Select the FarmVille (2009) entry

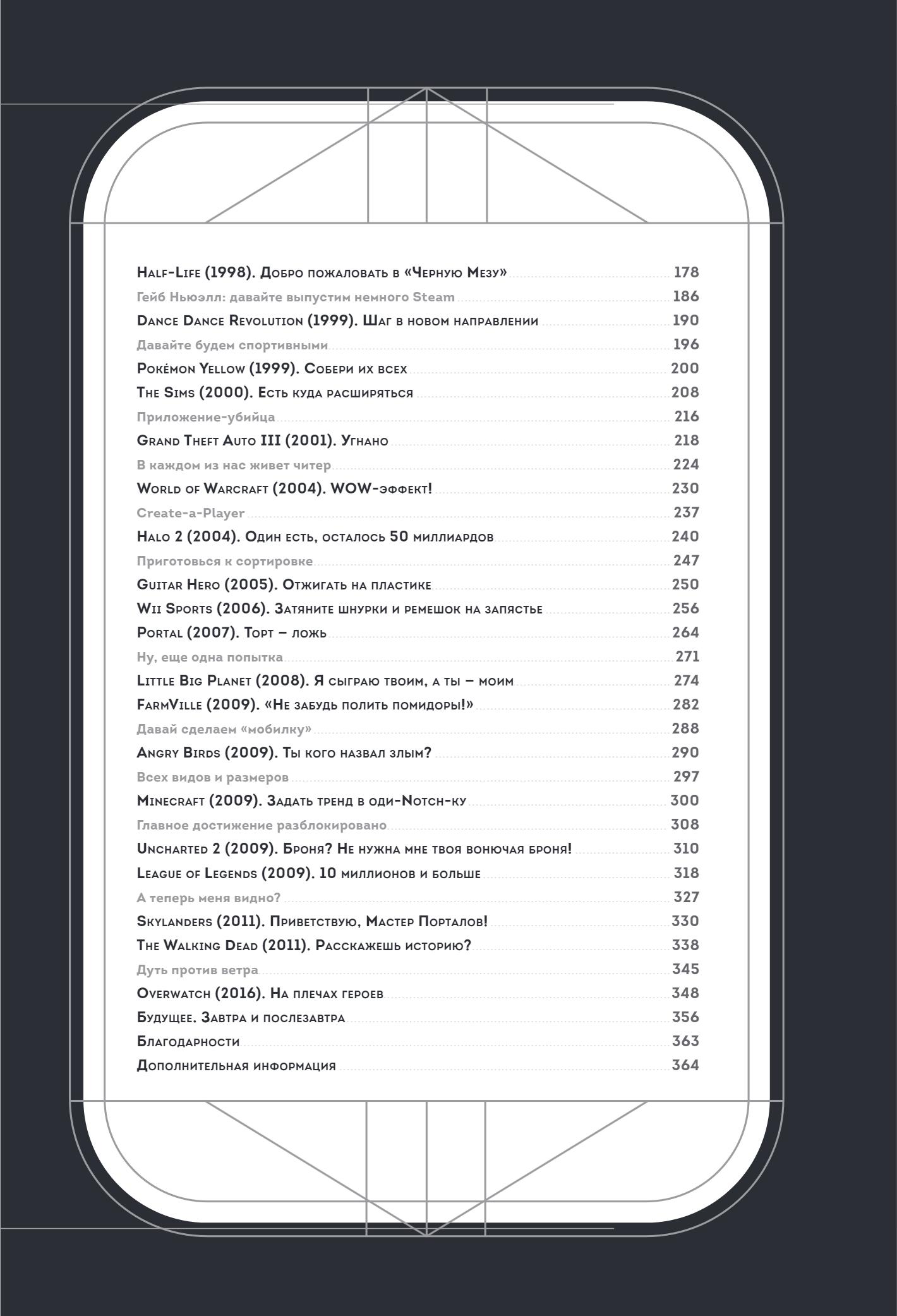point(418,704)
